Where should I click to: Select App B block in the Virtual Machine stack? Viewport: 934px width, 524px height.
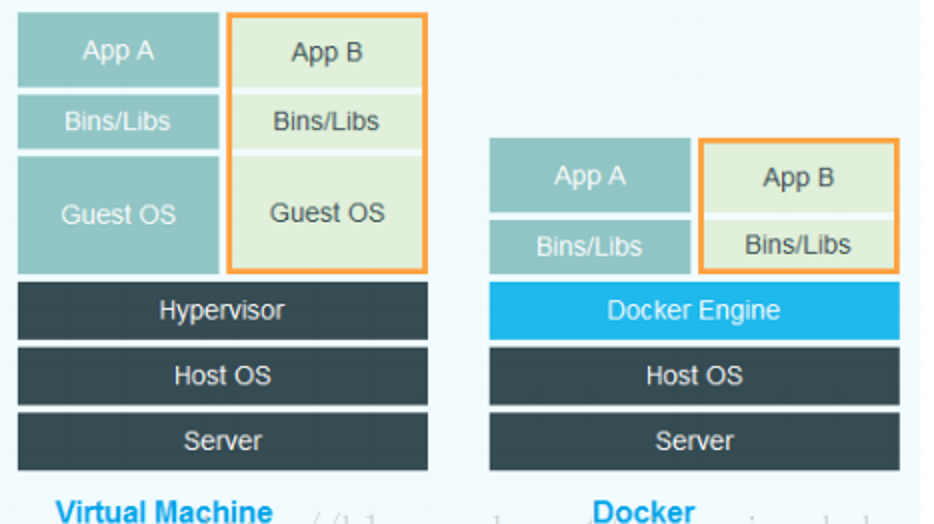click(327, 53)
